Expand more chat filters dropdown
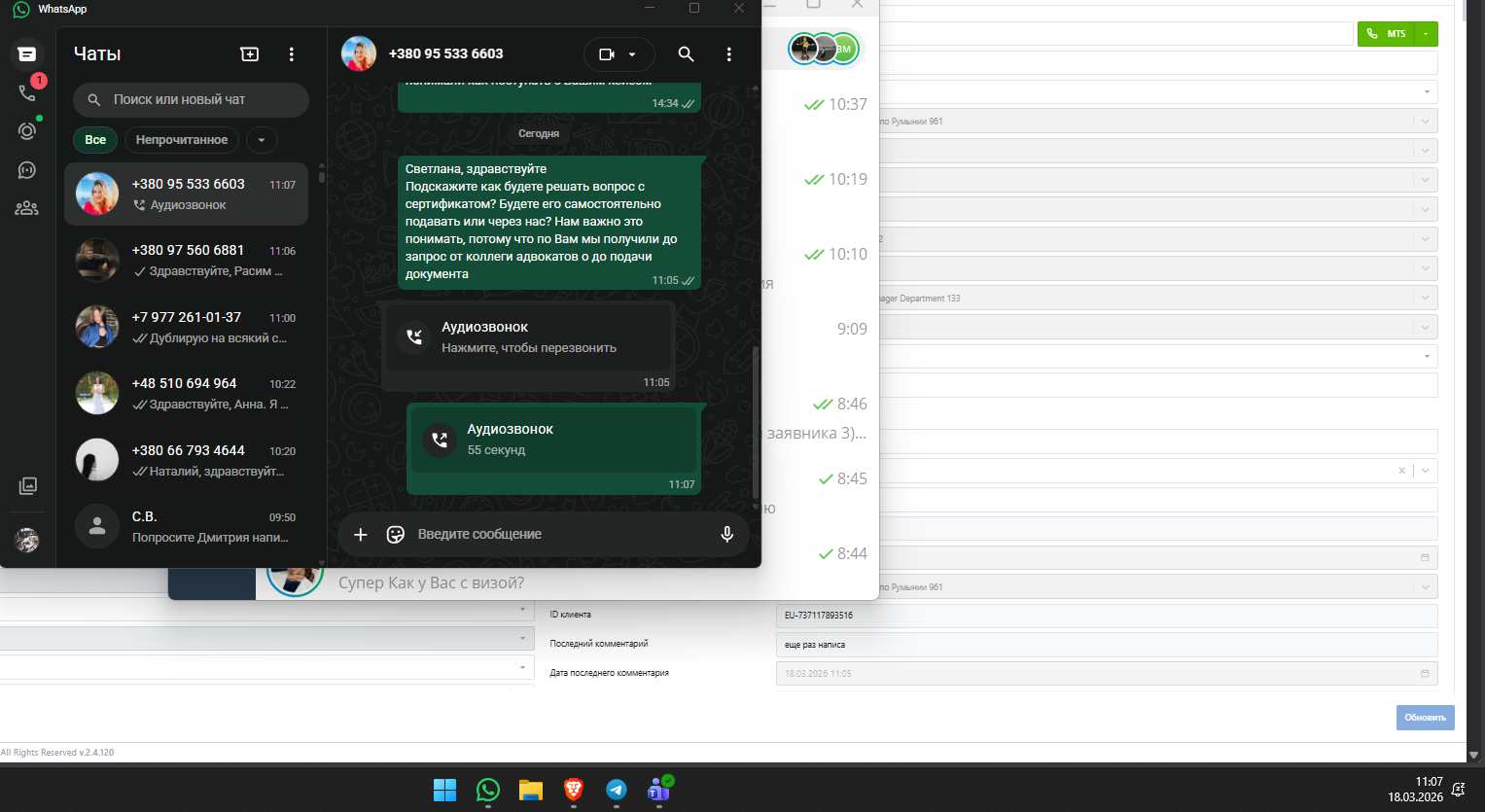The image size is (1485, 812). pyautogui.click(x=262, y=140)
